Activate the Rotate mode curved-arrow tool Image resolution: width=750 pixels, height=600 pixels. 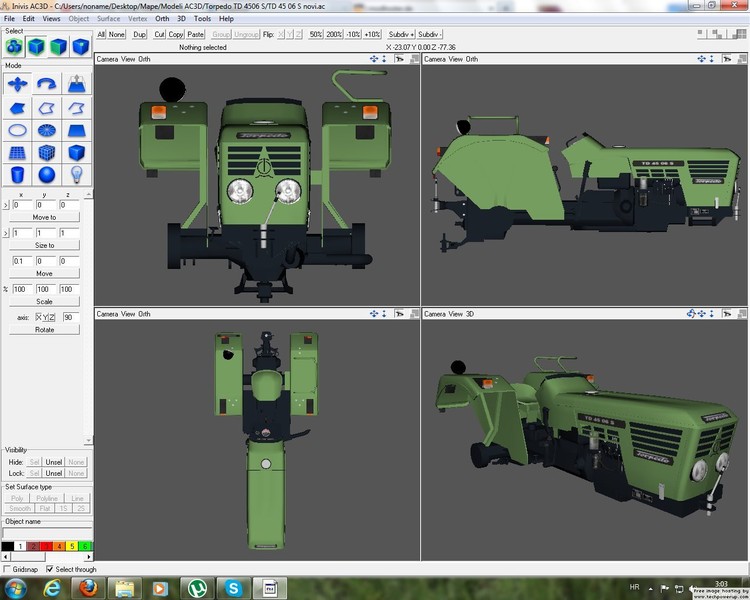(47, 84)
